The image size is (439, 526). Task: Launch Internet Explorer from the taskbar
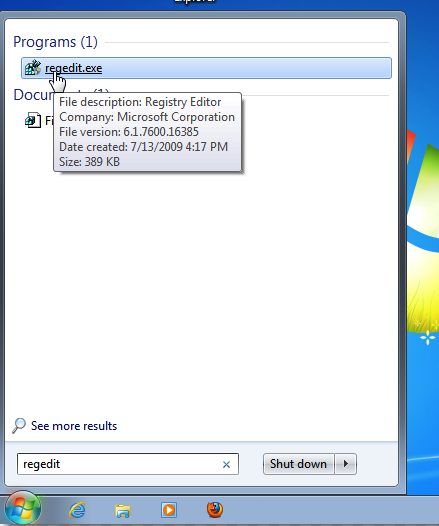[x=77, y=510]
